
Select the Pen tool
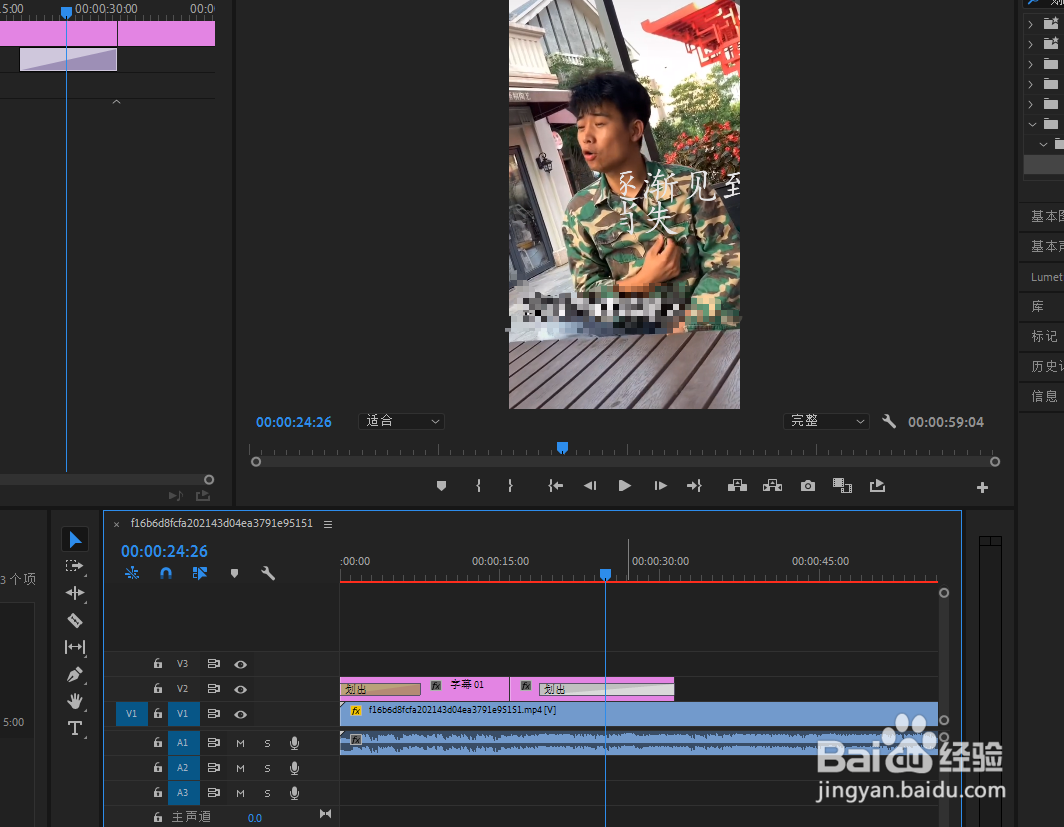coord(75,674)
